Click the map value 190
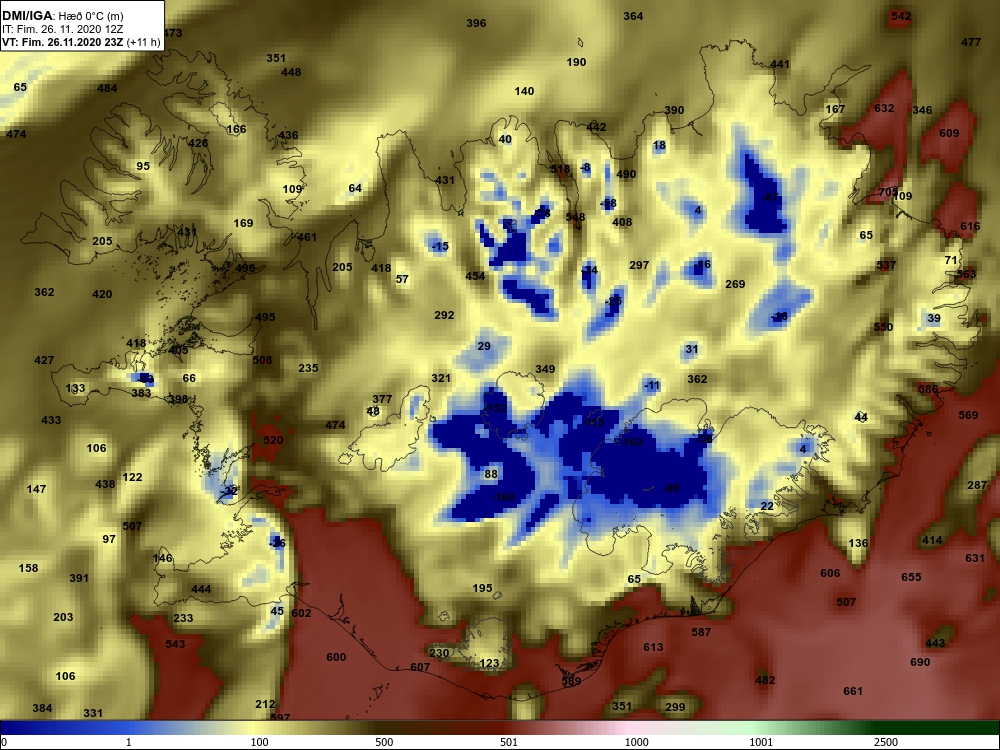Screen dimensions: 1000x750 point(576,62)
